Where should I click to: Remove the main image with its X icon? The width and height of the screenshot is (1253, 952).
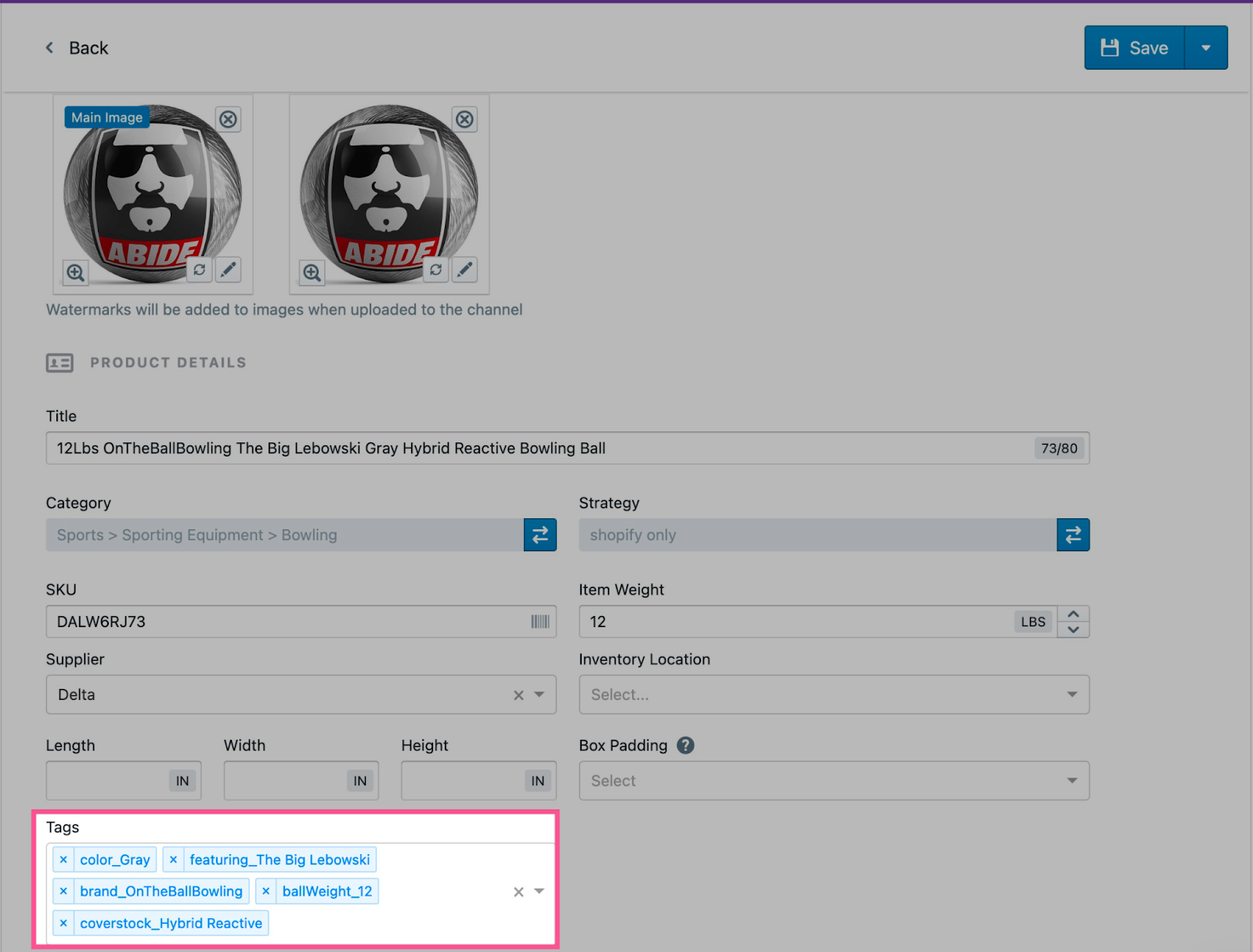(x=228, y=119)
